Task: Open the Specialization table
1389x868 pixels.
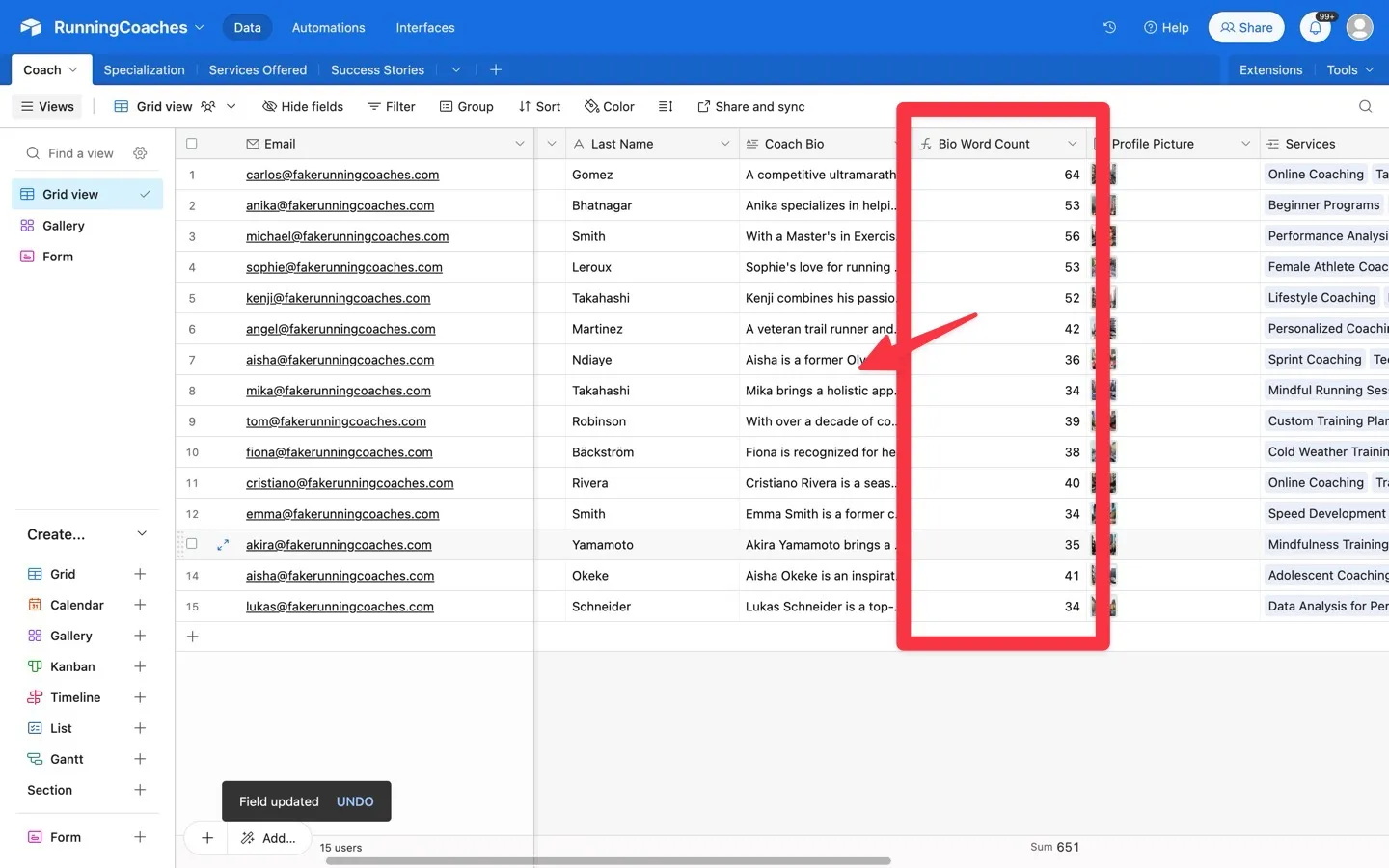Action: tap(144, 69)
